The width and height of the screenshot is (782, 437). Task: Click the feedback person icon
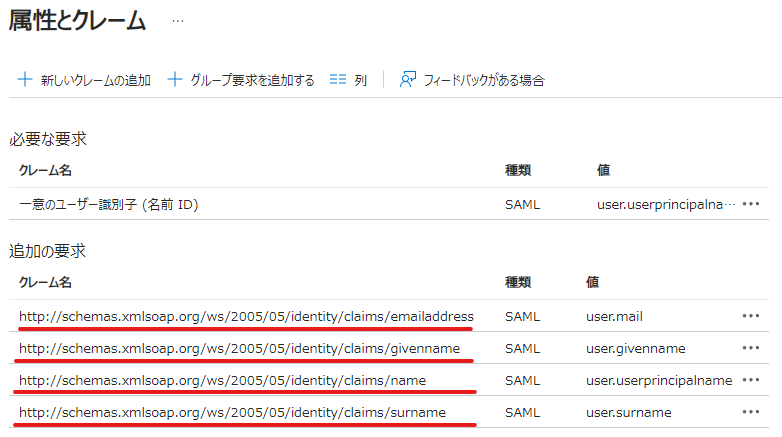point(407,79)
